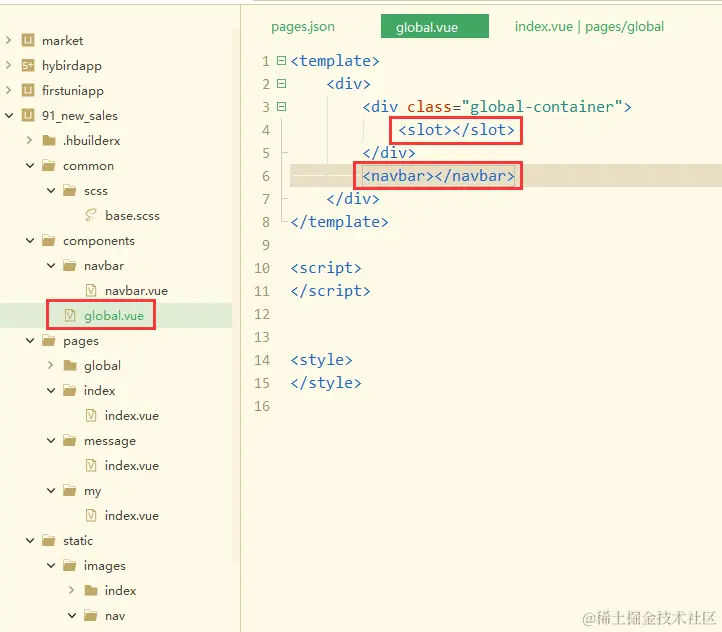Screen dimensions: 722x632
Task: Click the message folder icon
Action: point(70,441)
